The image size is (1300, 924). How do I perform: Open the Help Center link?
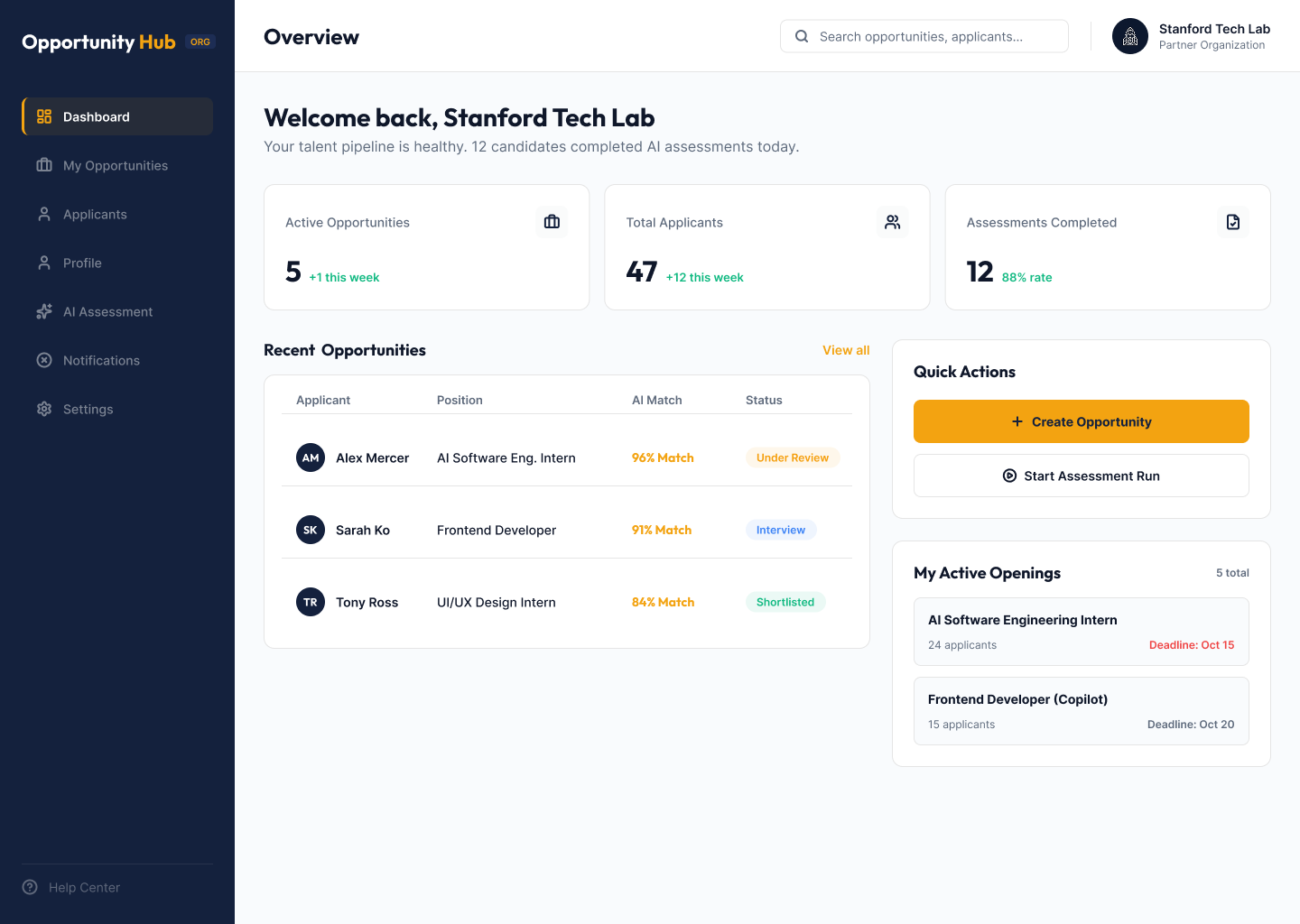tap(71, 887)
